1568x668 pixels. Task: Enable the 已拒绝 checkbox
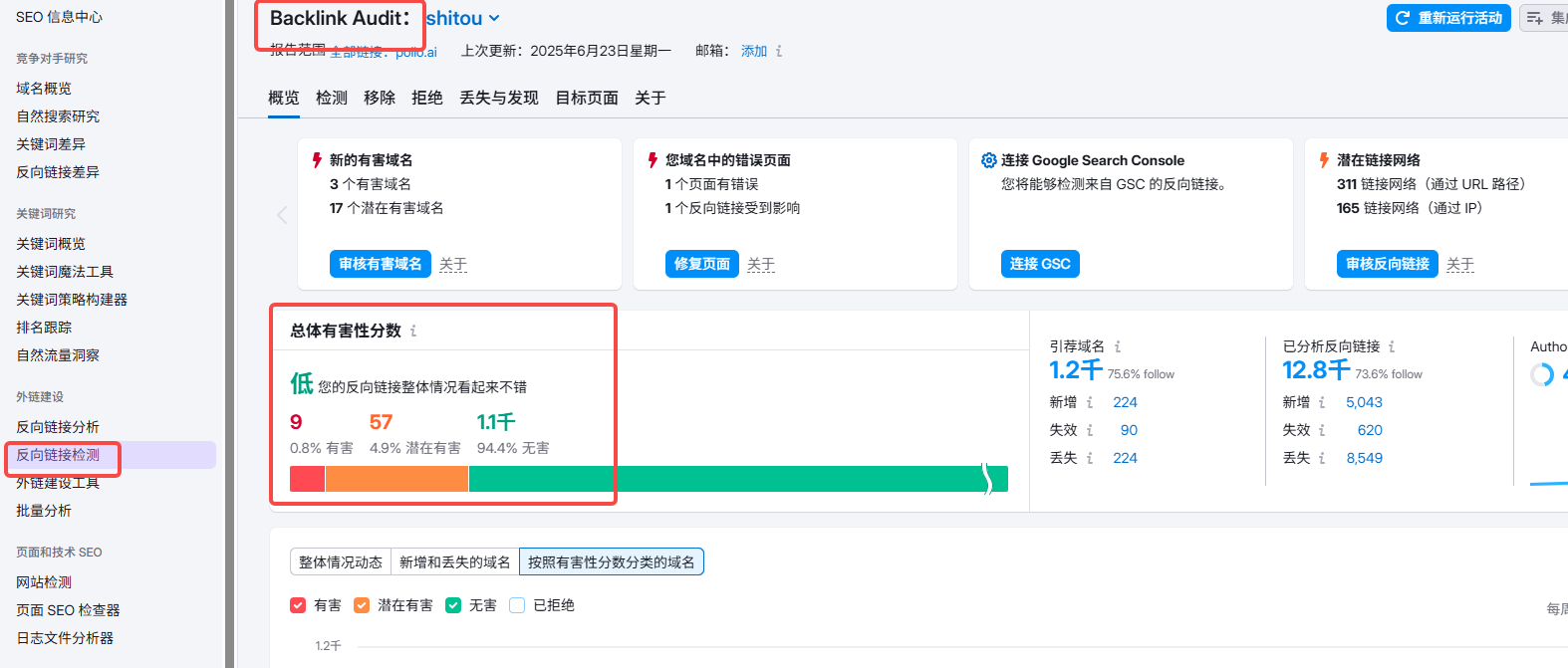point(517,605)
